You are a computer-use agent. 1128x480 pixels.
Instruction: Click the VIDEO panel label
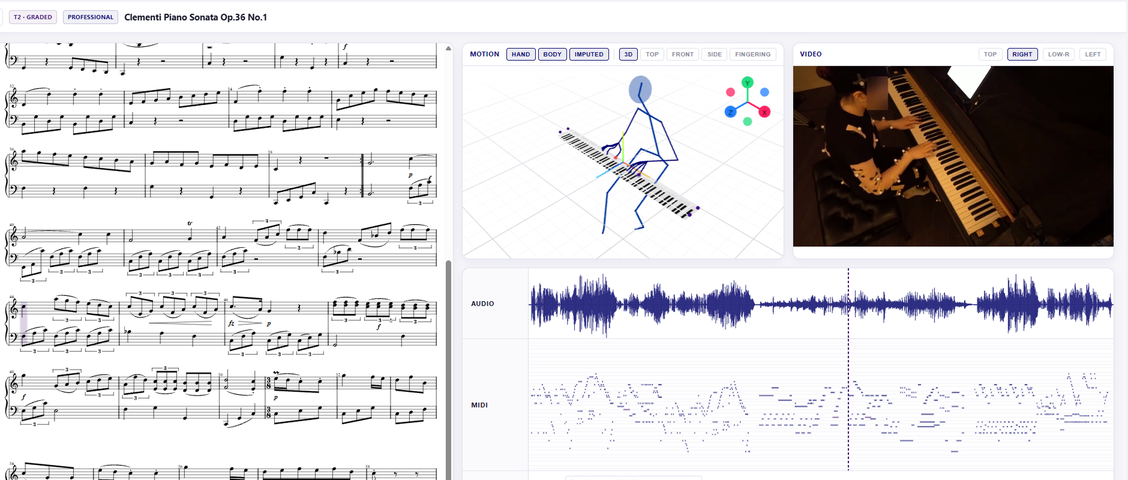tap(811, 54)
